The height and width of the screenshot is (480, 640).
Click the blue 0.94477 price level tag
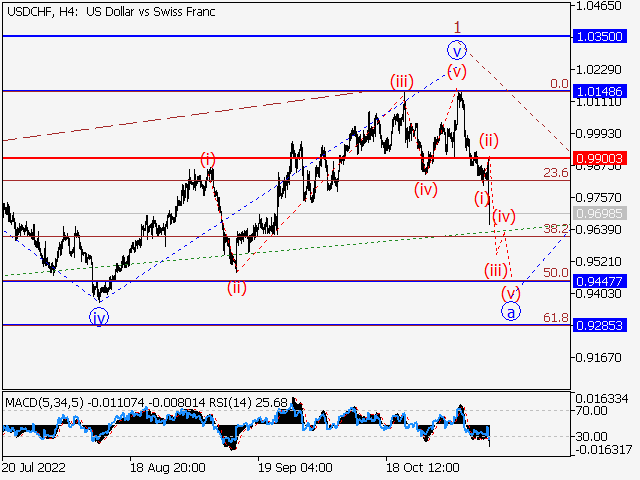[600, 281]
